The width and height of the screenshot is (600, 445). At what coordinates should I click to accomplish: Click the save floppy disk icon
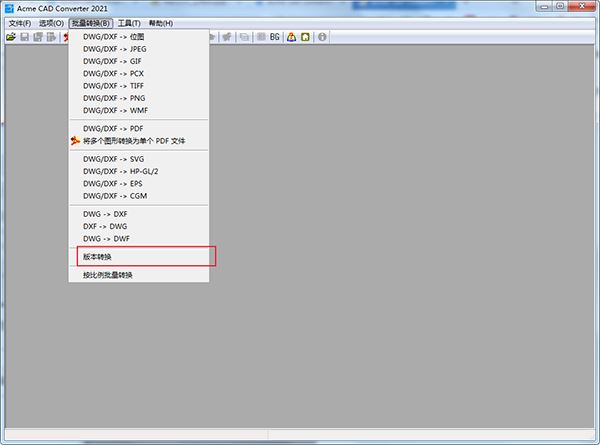pos(24,37)
